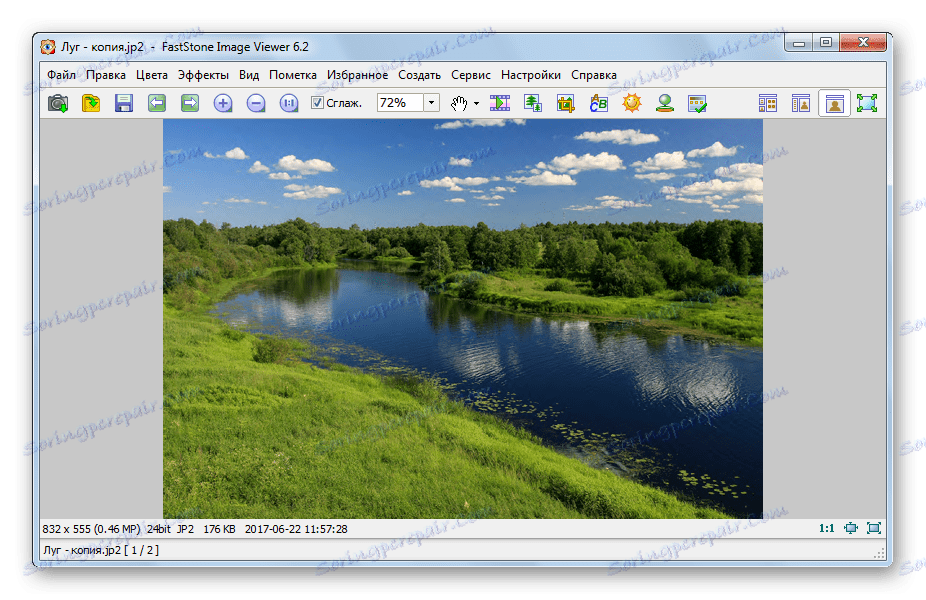Click the FastStone eye icon in title bar
Viewport: 926px width, 600px height.
(x=48, y=47)
